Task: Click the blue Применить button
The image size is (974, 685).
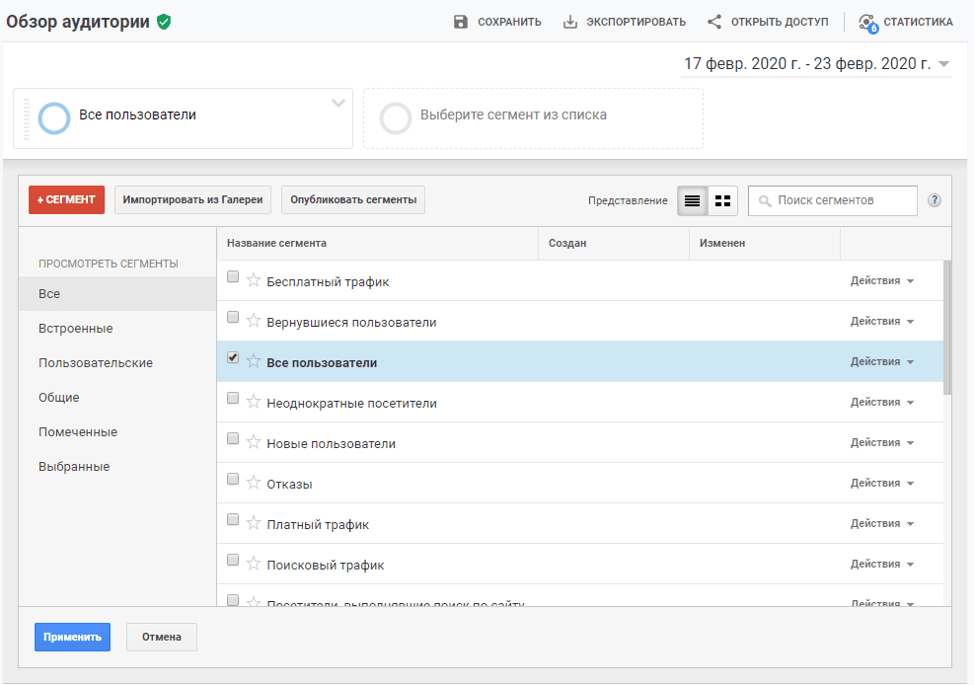Action: click(72, 637)
